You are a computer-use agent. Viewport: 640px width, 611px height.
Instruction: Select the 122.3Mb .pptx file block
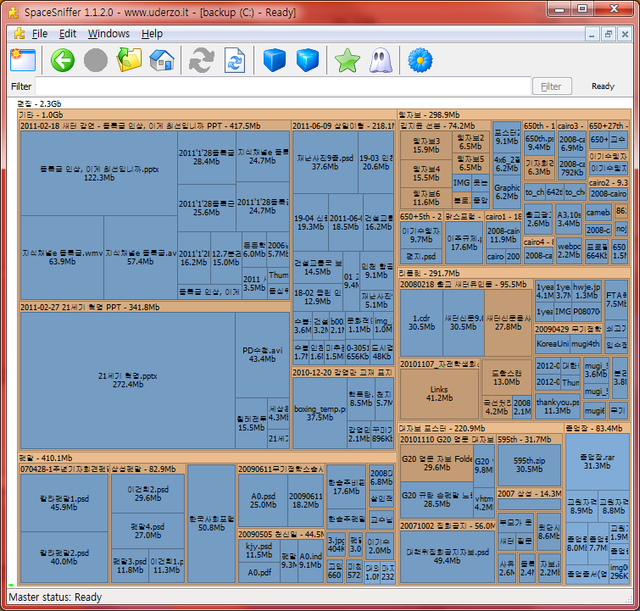99,173
